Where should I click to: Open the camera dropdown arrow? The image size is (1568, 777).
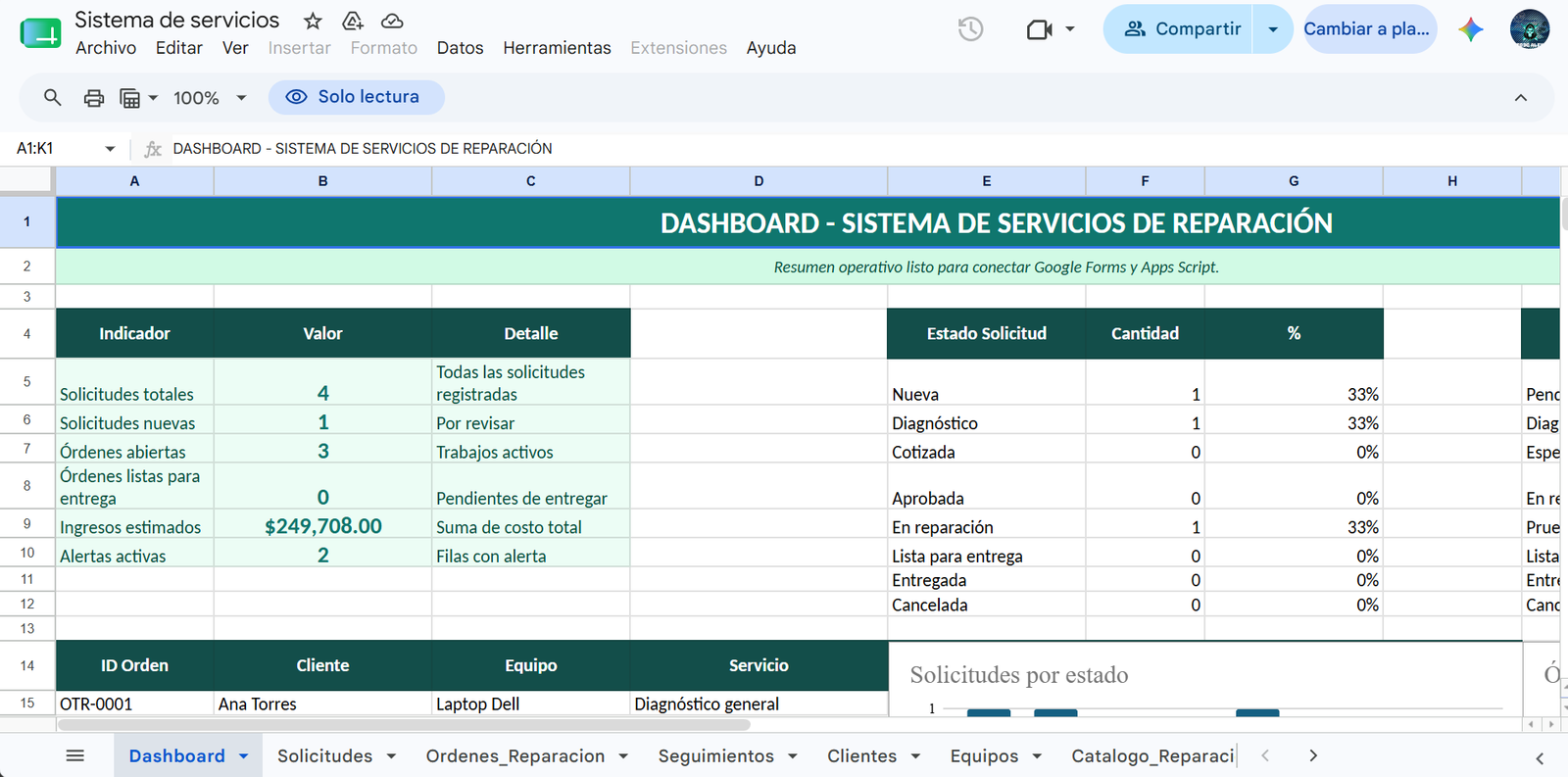pos(1070,29)
